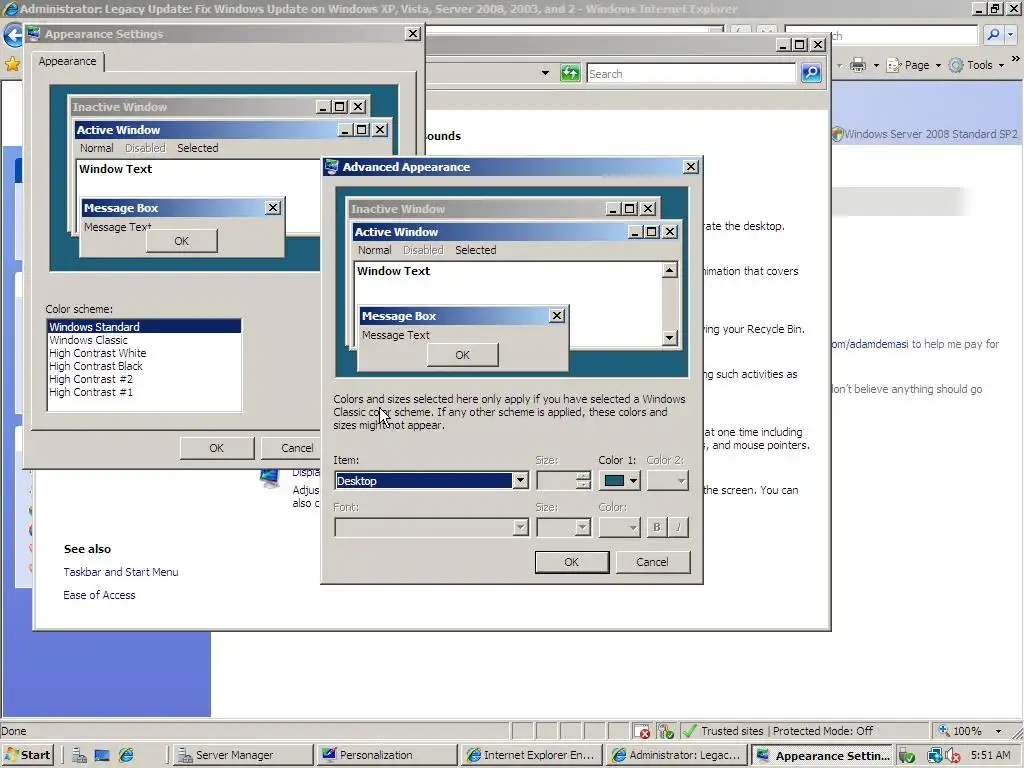
Task: Switch to Personalization taskbar button
Action: tap(387, 755)
